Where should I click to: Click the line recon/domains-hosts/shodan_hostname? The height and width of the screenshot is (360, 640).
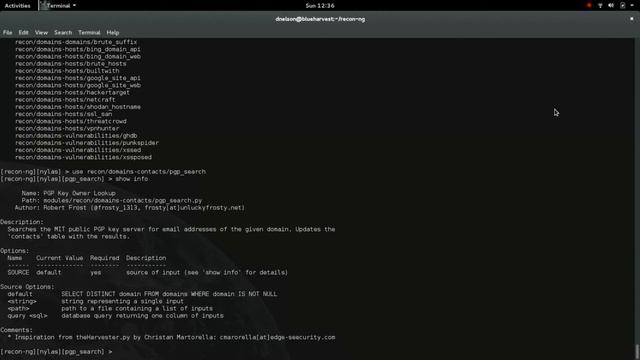click(x=78, y=107)
